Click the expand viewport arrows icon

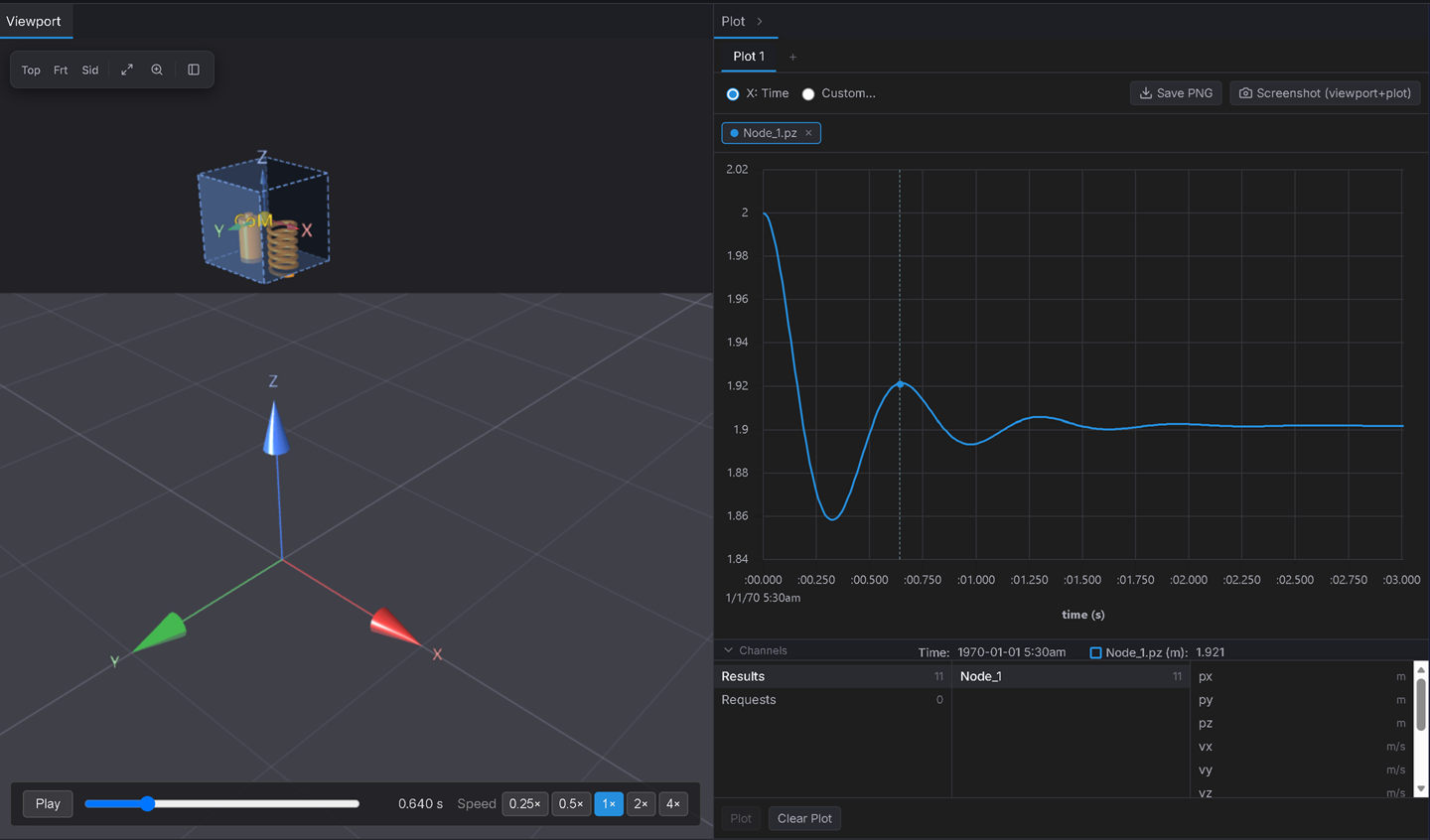click(x=127, y=70)
